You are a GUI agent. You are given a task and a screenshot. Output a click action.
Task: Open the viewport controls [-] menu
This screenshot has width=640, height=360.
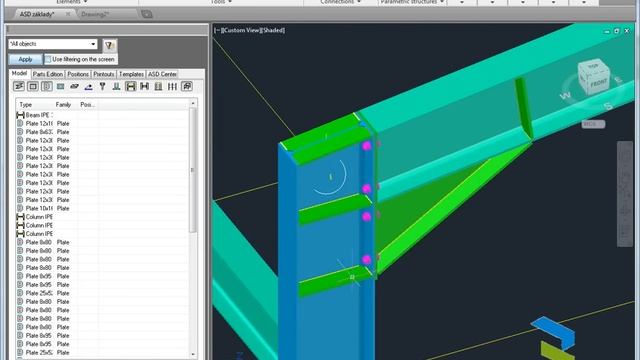click(217, 30)
